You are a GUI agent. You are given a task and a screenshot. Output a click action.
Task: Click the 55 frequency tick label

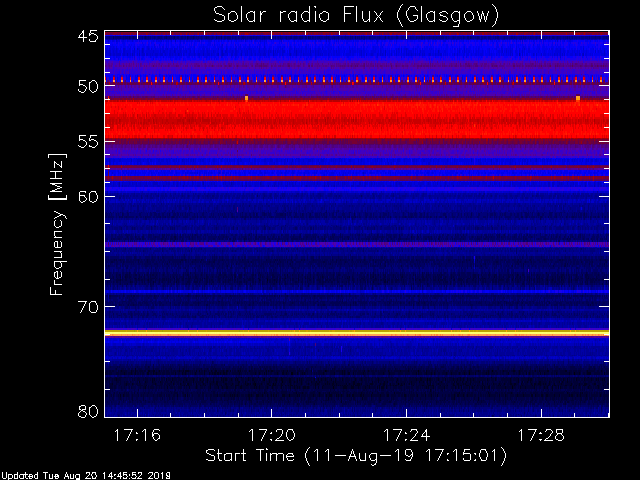coord(88,142)
